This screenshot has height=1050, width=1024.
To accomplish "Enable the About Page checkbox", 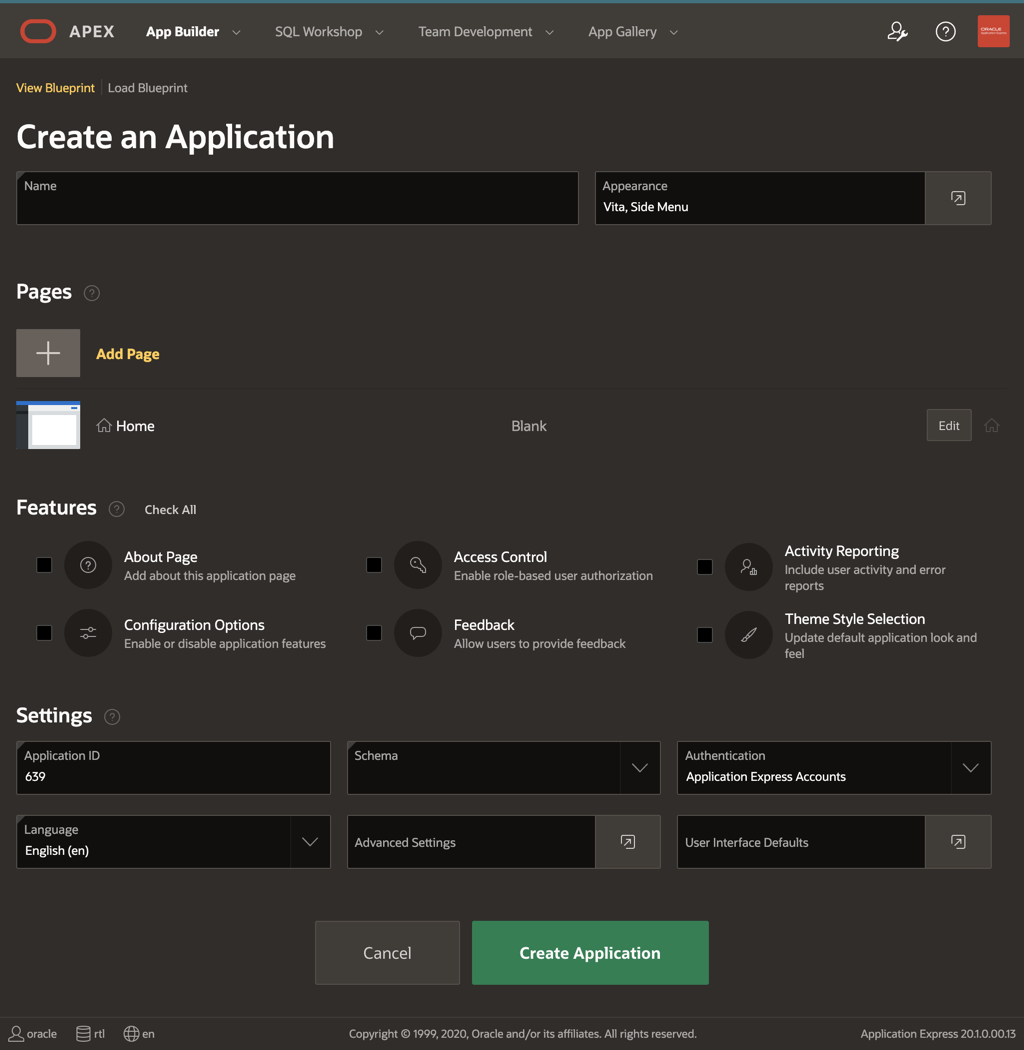I will click(x=44, y=565).
